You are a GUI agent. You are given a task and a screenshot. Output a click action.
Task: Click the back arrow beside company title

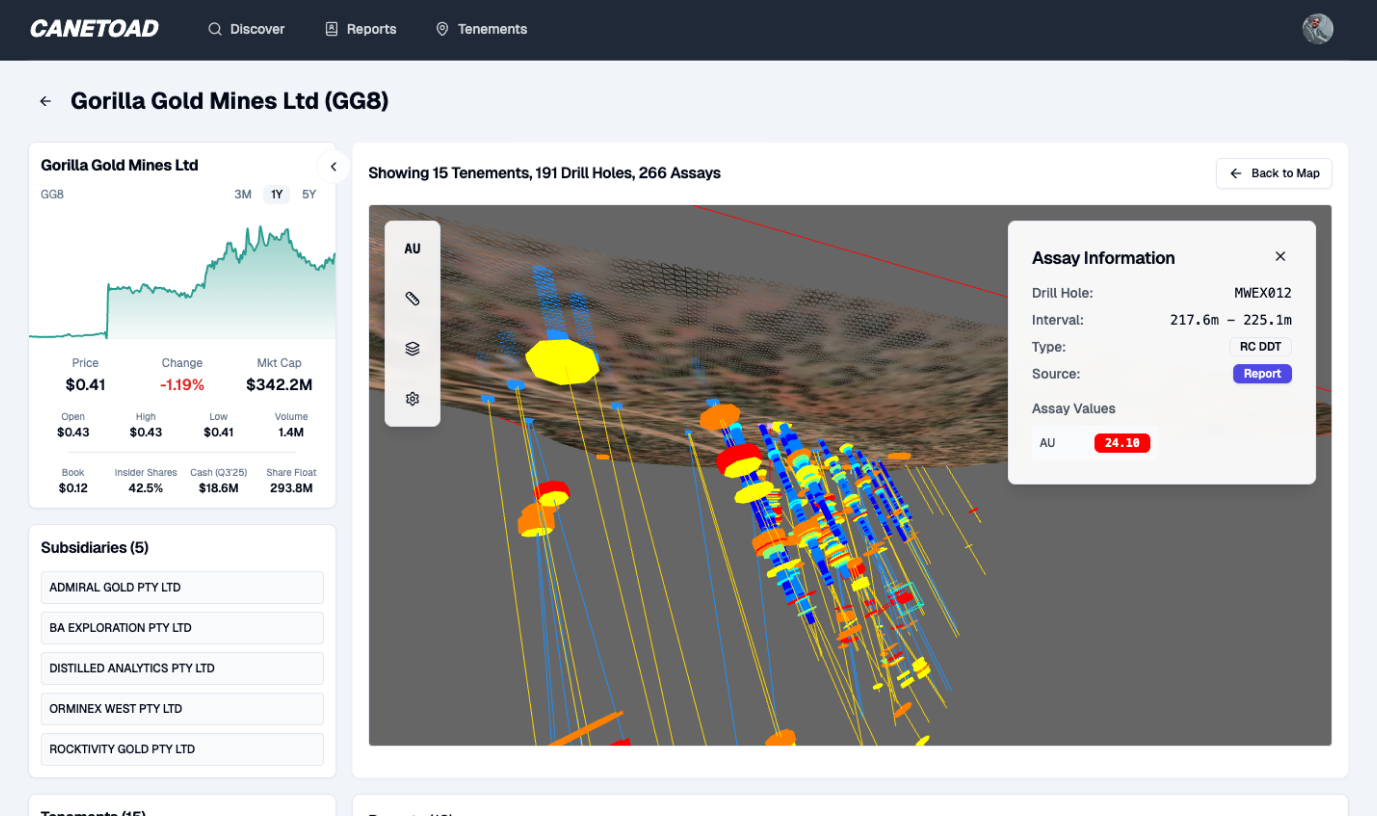point(45,101)
